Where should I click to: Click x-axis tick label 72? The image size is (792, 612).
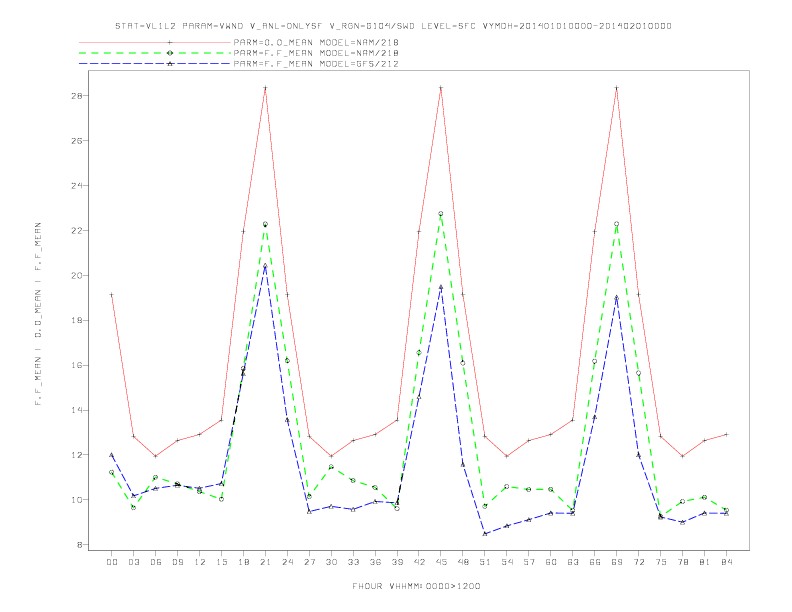(638, 562)
